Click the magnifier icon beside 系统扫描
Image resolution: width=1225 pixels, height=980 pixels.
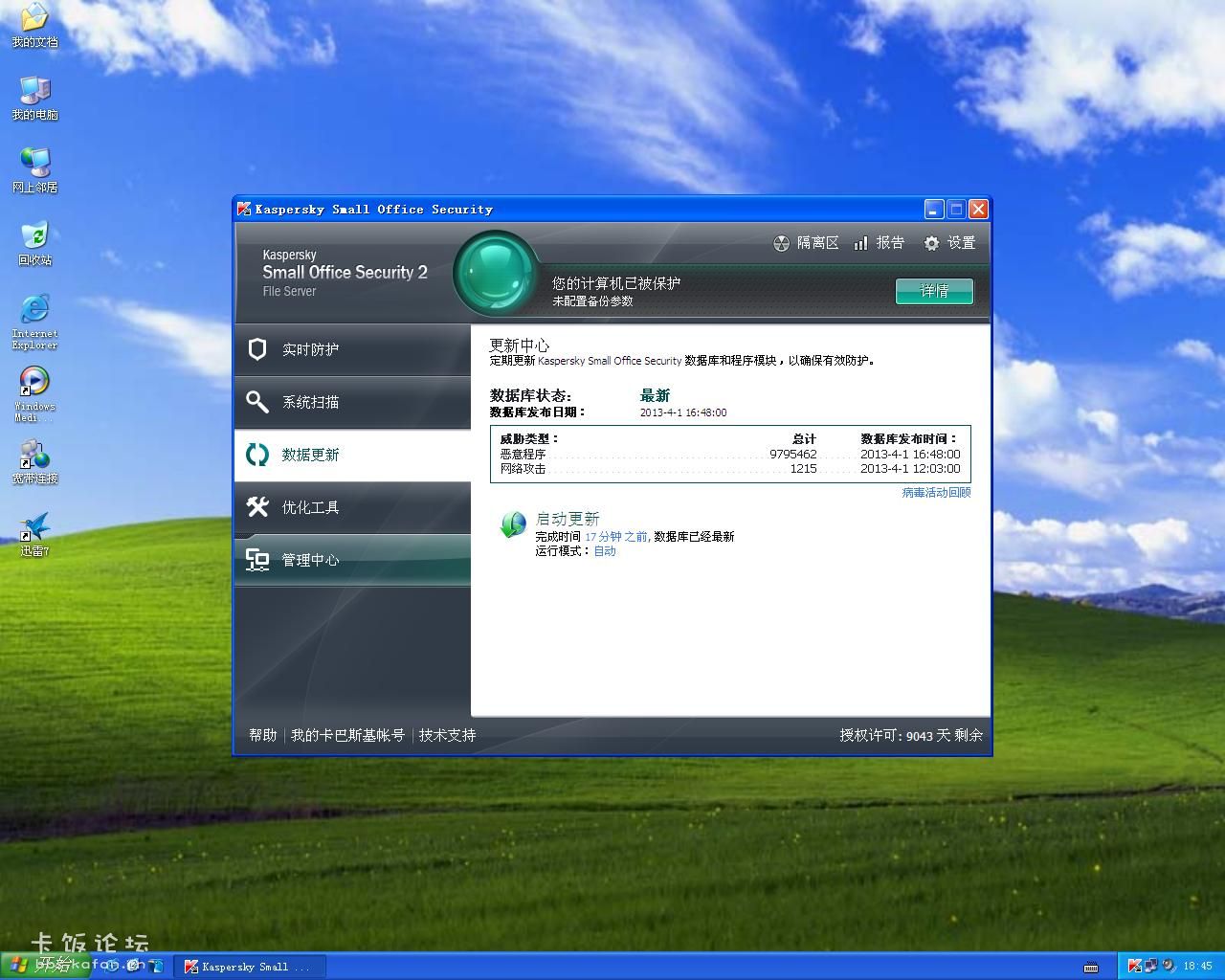click(x=256, y=402)
